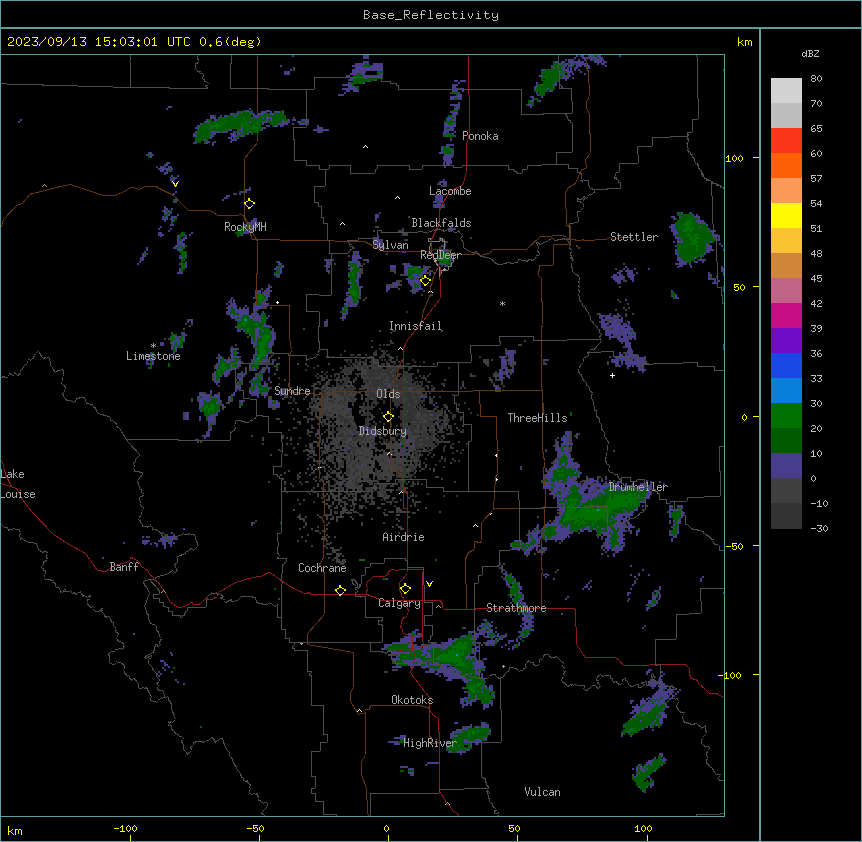Select the Didsbury label

pos(383,431)
